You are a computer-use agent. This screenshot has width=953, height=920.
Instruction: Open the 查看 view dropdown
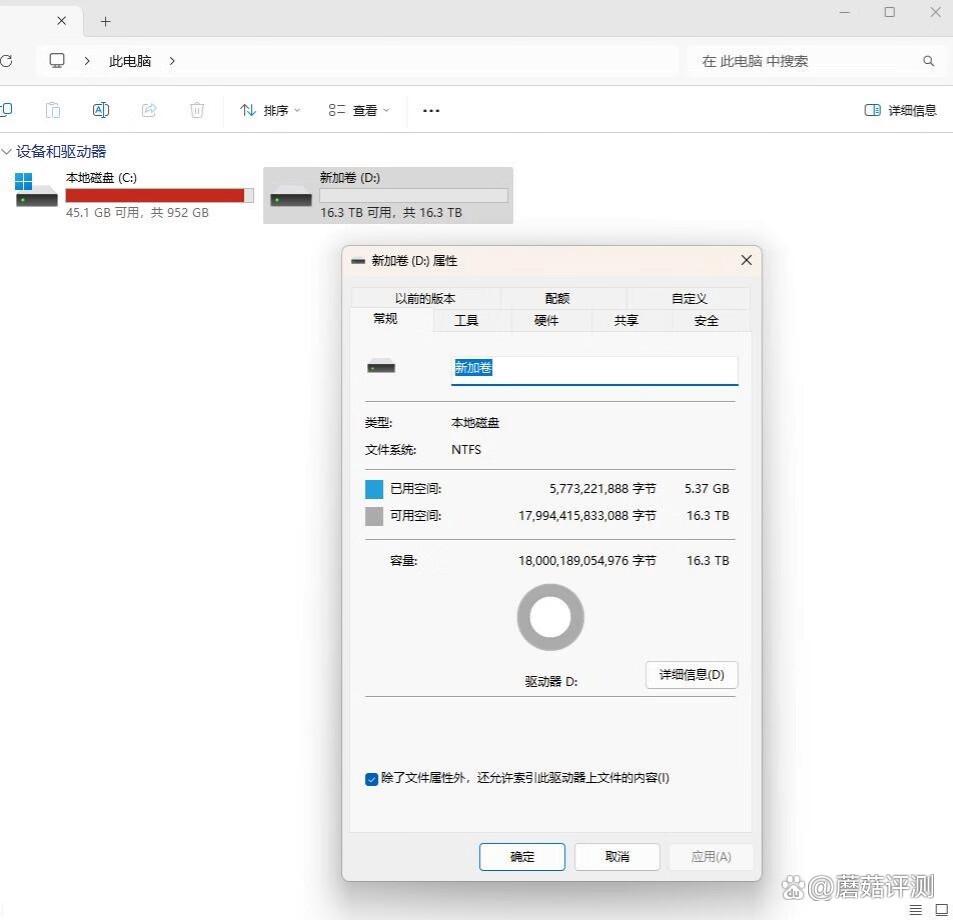pyautogui.click(x=359, y=111)
